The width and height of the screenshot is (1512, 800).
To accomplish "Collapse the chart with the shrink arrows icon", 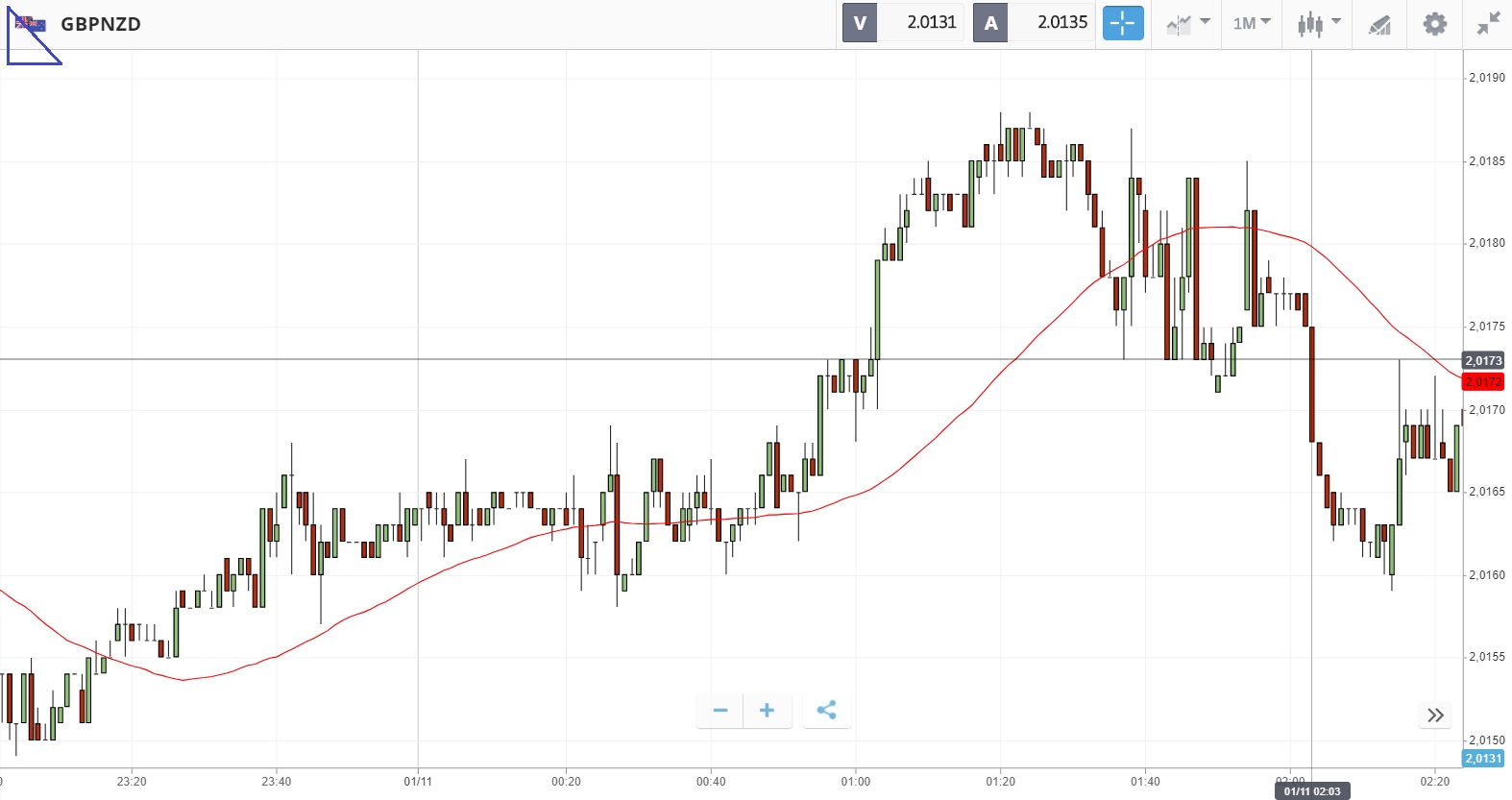I will (1488, 23).
